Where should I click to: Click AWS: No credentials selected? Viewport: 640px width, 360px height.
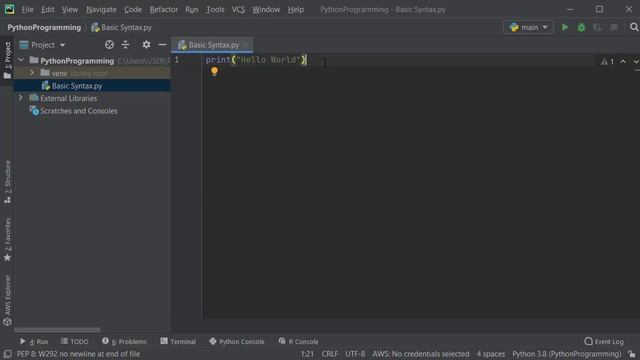click(420, 354)
